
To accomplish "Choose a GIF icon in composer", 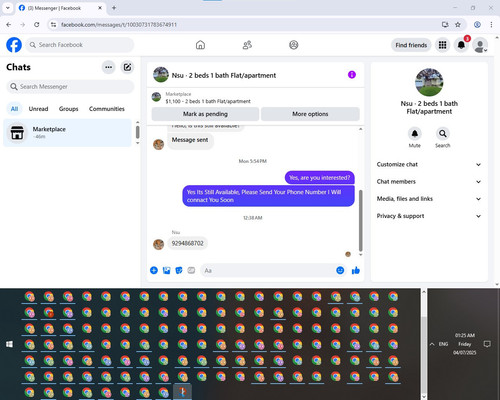I will click(191, 270).
